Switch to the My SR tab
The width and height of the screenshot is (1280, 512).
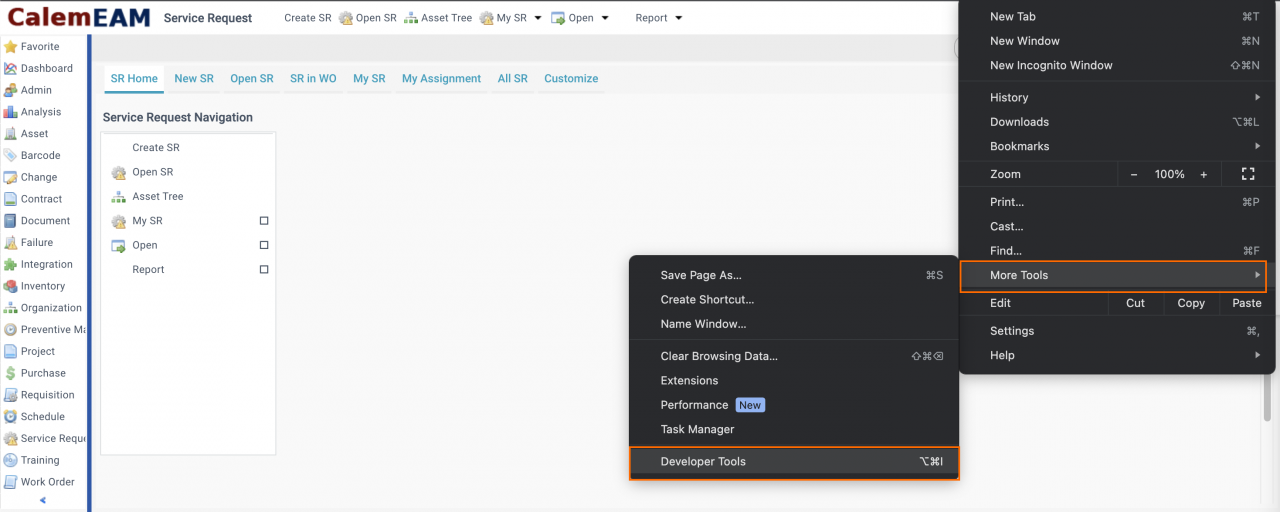tap(369, 78)
